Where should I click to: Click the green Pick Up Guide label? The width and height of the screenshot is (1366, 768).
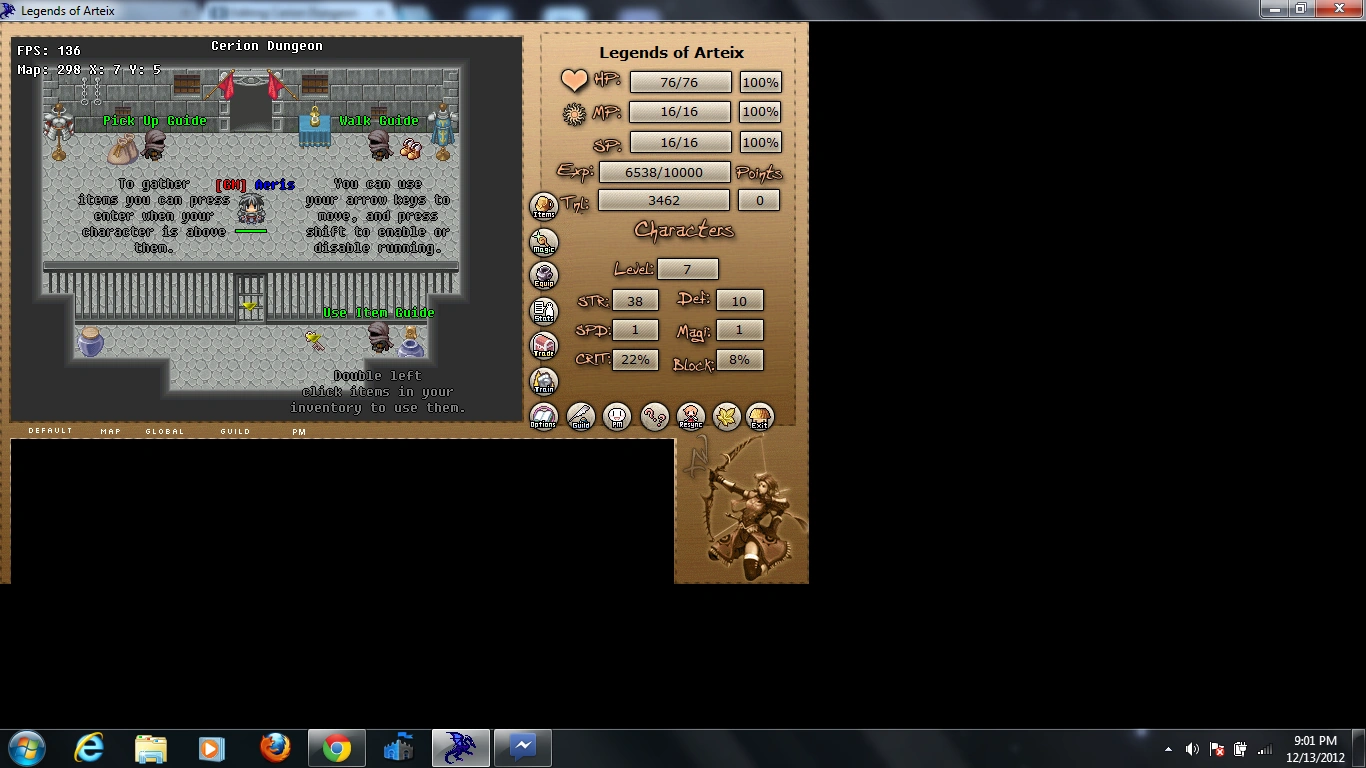tap(155, 121)
